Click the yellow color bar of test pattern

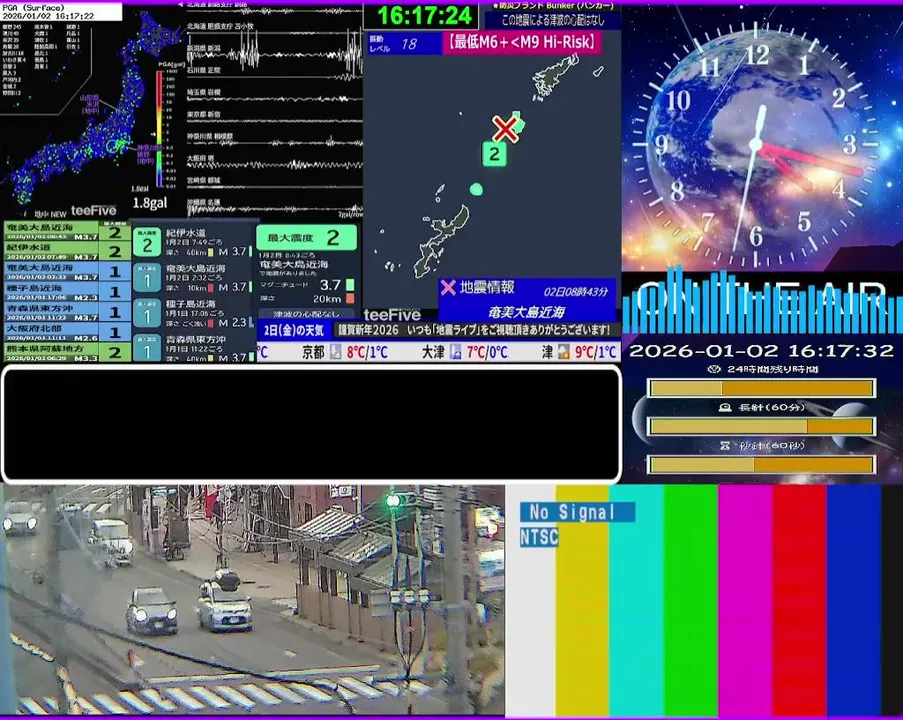pyautogui.click(x=582, y=600)
